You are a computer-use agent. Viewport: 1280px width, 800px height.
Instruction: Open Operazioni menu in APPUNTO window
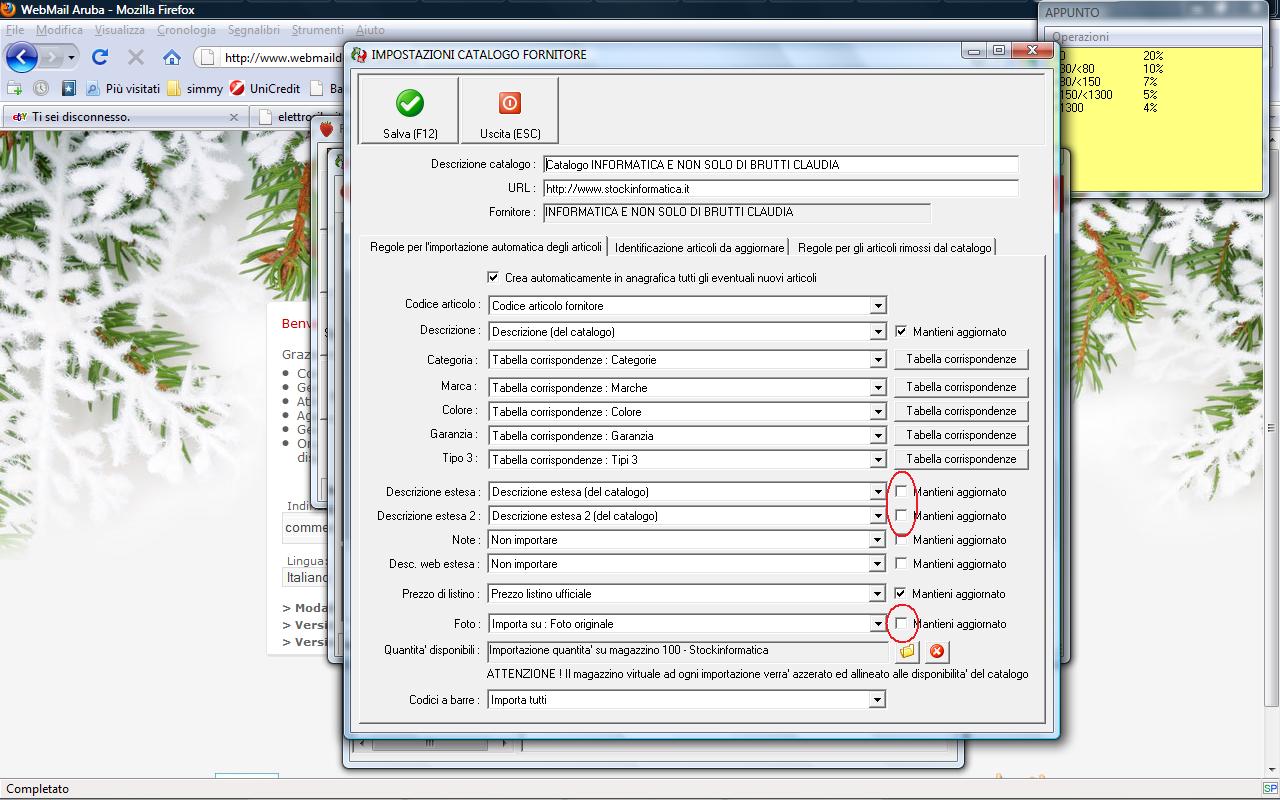(1080, 37)
